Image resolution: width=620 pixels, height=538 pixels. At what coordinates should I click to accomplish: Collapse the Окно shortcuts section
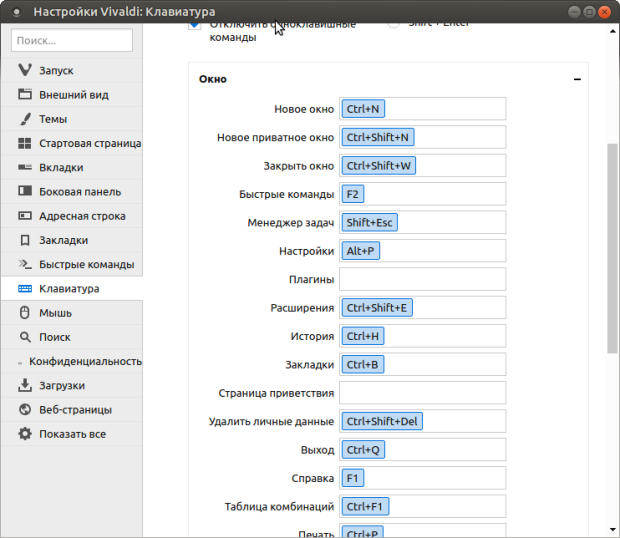coord(577,80)
